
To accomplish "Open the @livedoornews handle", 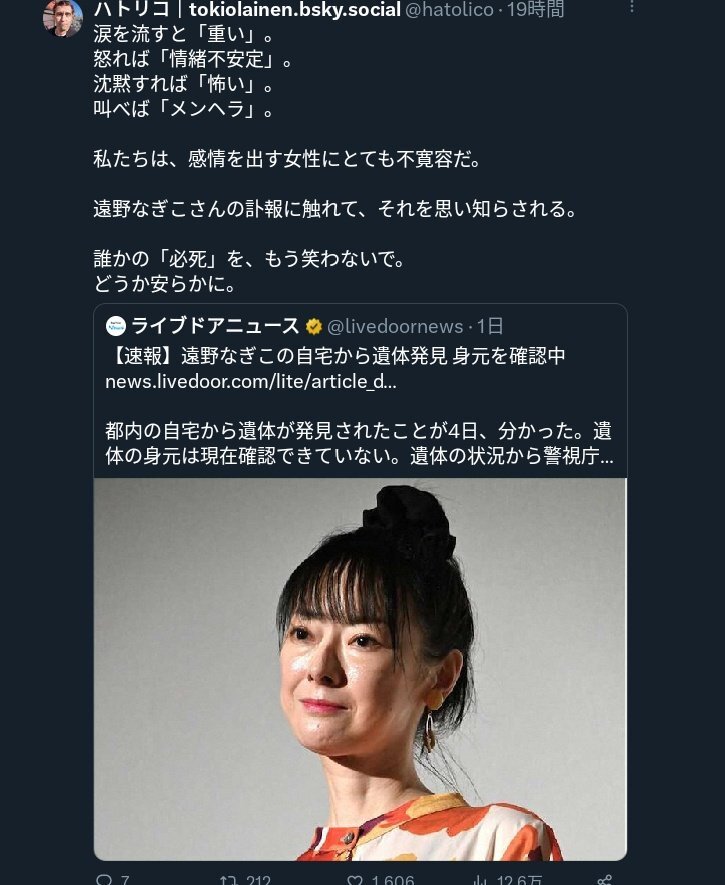I will (x=395, y=326).
